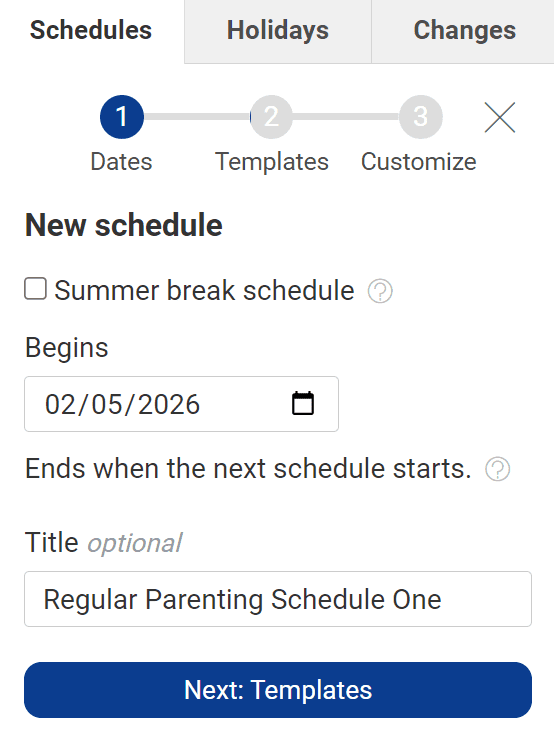
Task: Click help icon beside Summer break schedule
Action: [380, 291]
